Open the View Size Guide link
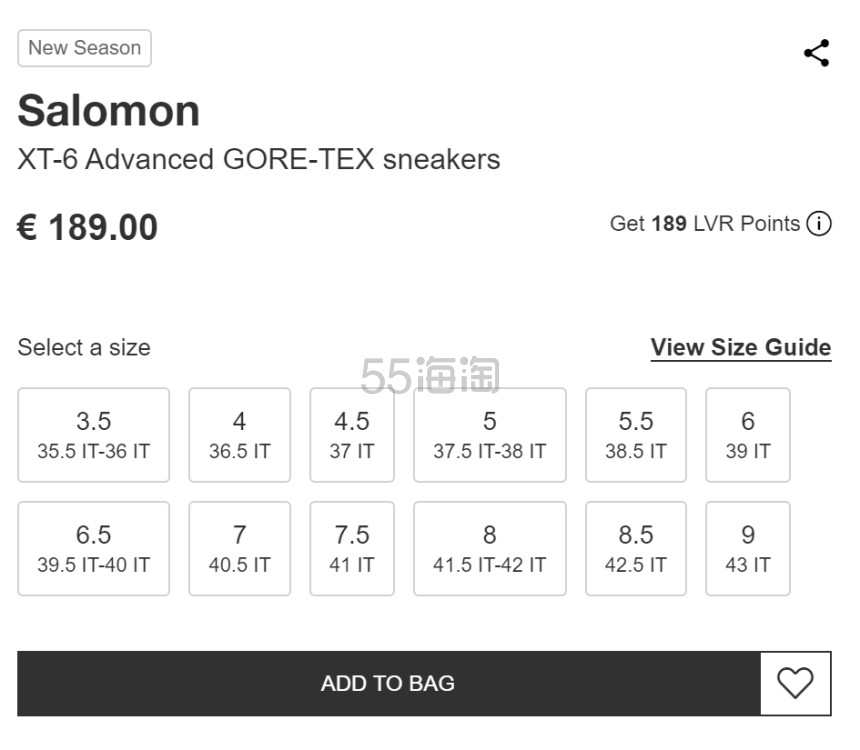Screen dimensions: 860x750 740,347
